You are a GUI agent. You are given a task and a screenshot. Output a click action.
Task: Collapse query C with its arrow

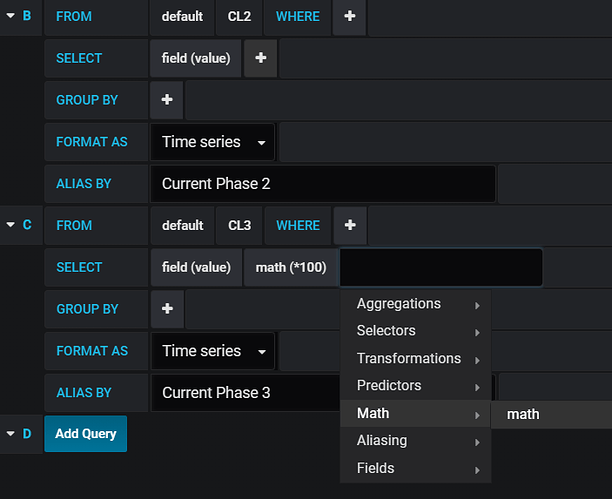[x=10, y=226]
